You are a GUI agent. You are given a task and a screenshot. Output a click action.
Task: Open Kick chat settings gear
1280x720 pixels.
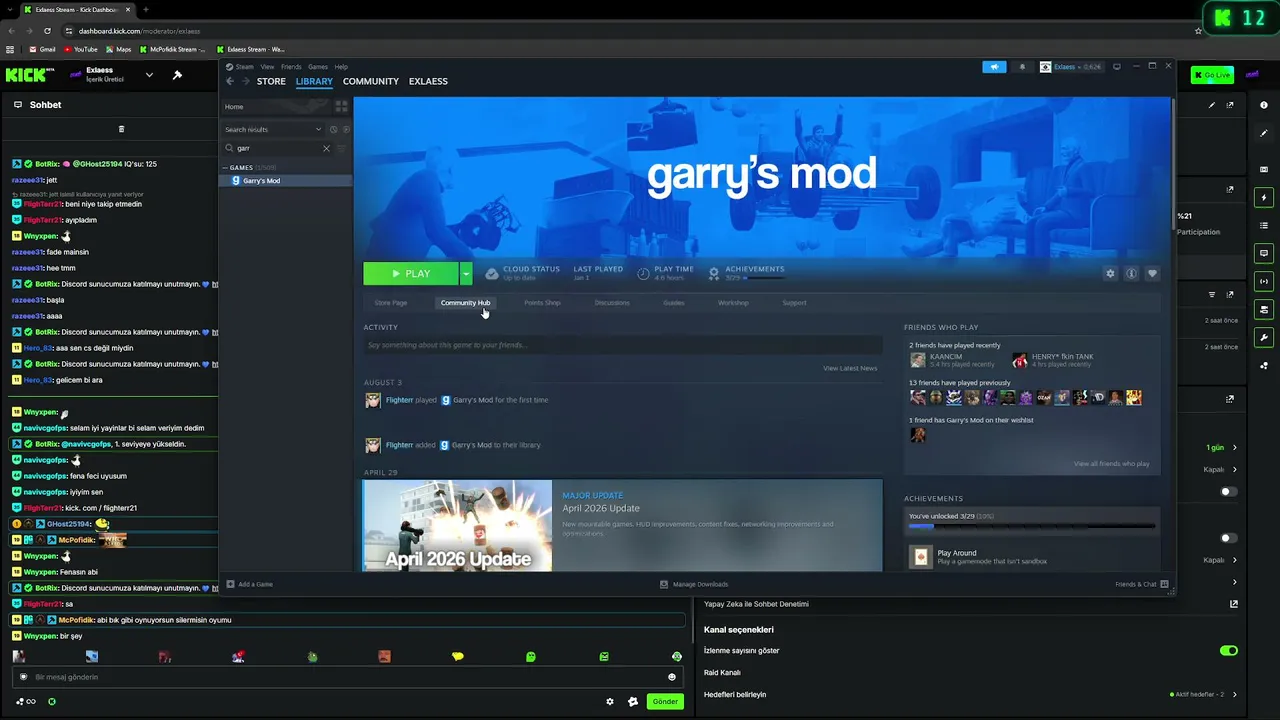coord(610,701)
